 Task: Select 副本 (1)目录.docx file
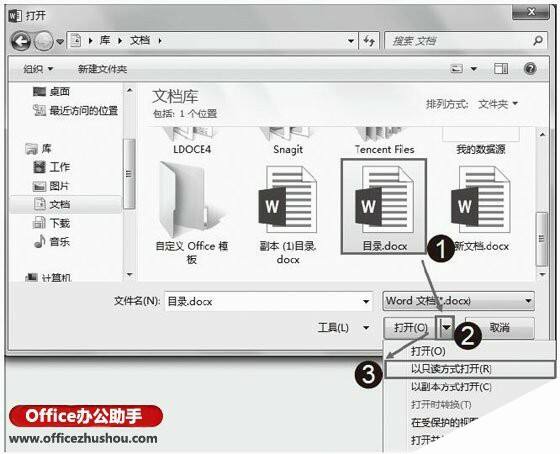point(288,214)
